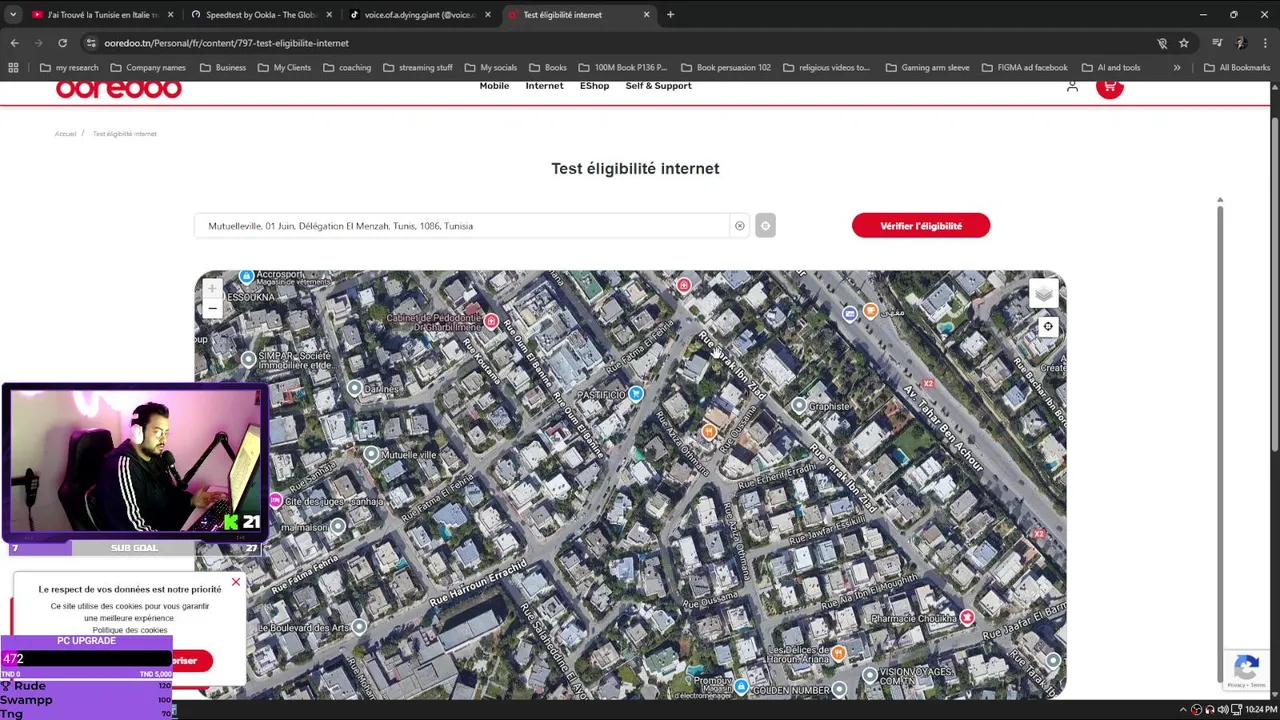Close the cookie consent popup
Screen dimensions: 1280x720
coord(236,582)
